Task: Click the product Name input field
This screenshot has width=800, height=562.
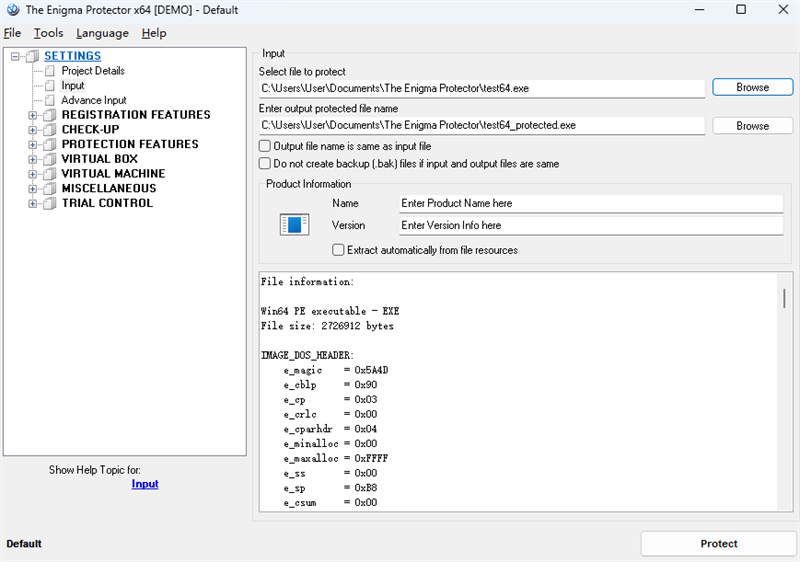Action: click(591, 203)
